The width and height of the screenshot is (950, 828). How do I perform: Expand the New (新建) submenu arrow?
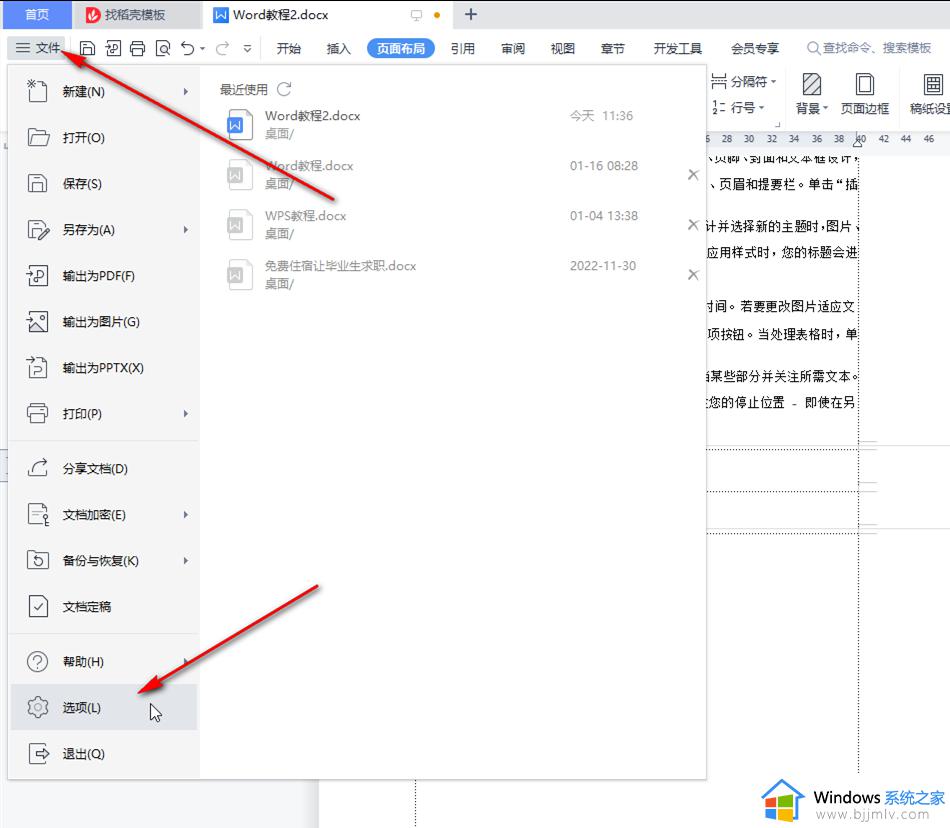point(186,92)
